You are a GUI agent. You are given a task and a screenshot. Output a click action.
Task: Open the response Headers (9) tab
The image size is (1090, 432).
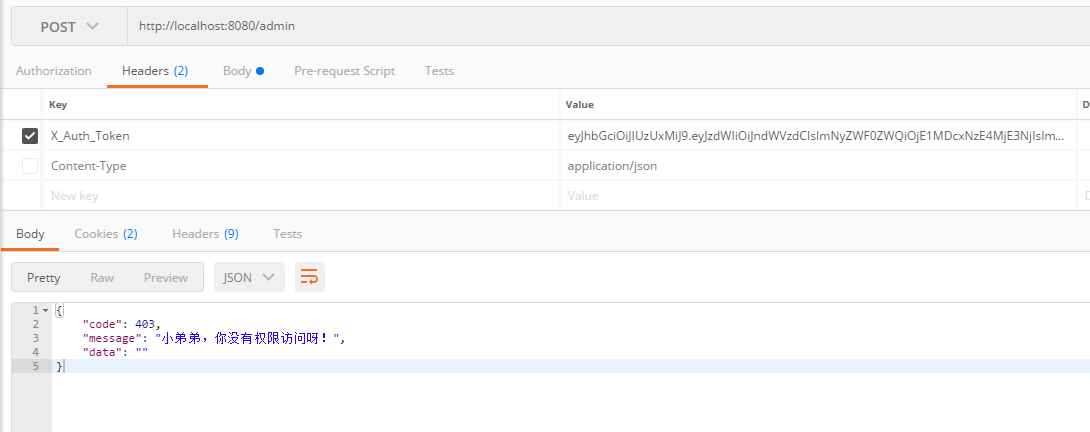click(205, 234)
